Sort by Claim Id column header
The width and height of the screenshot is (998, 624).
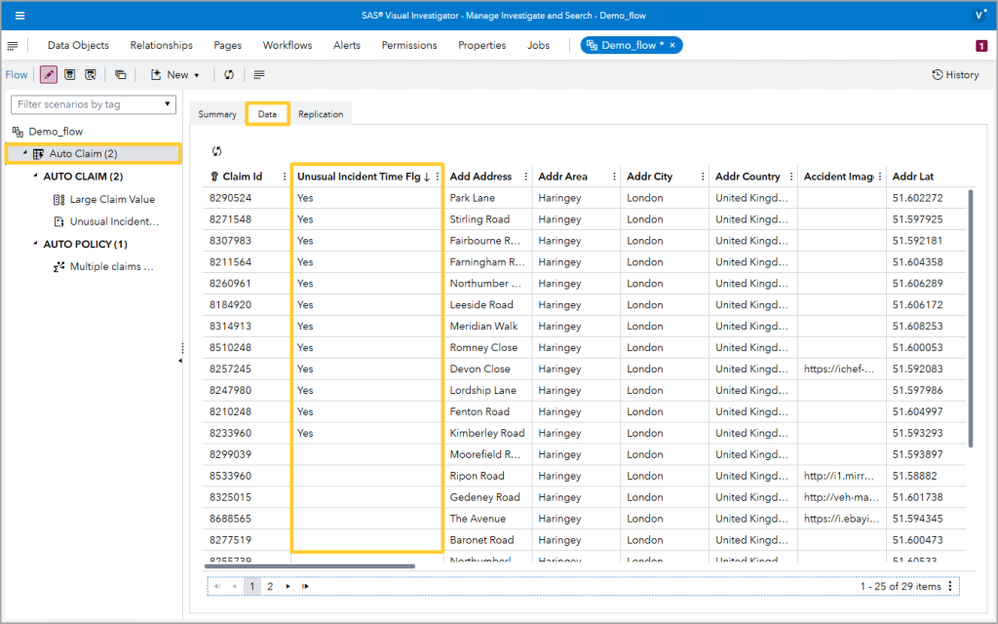[x=242, y=176]
